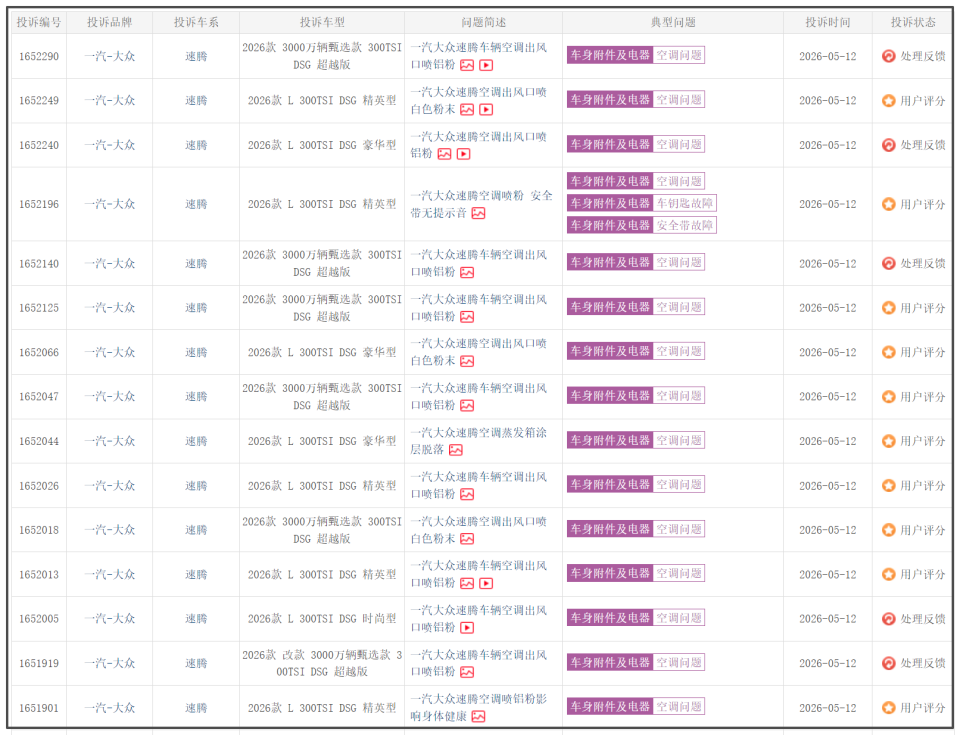
Task: Open description 一汽大众速腾空调喷铝粉影响身体健康
Action: tap(478, 707)
